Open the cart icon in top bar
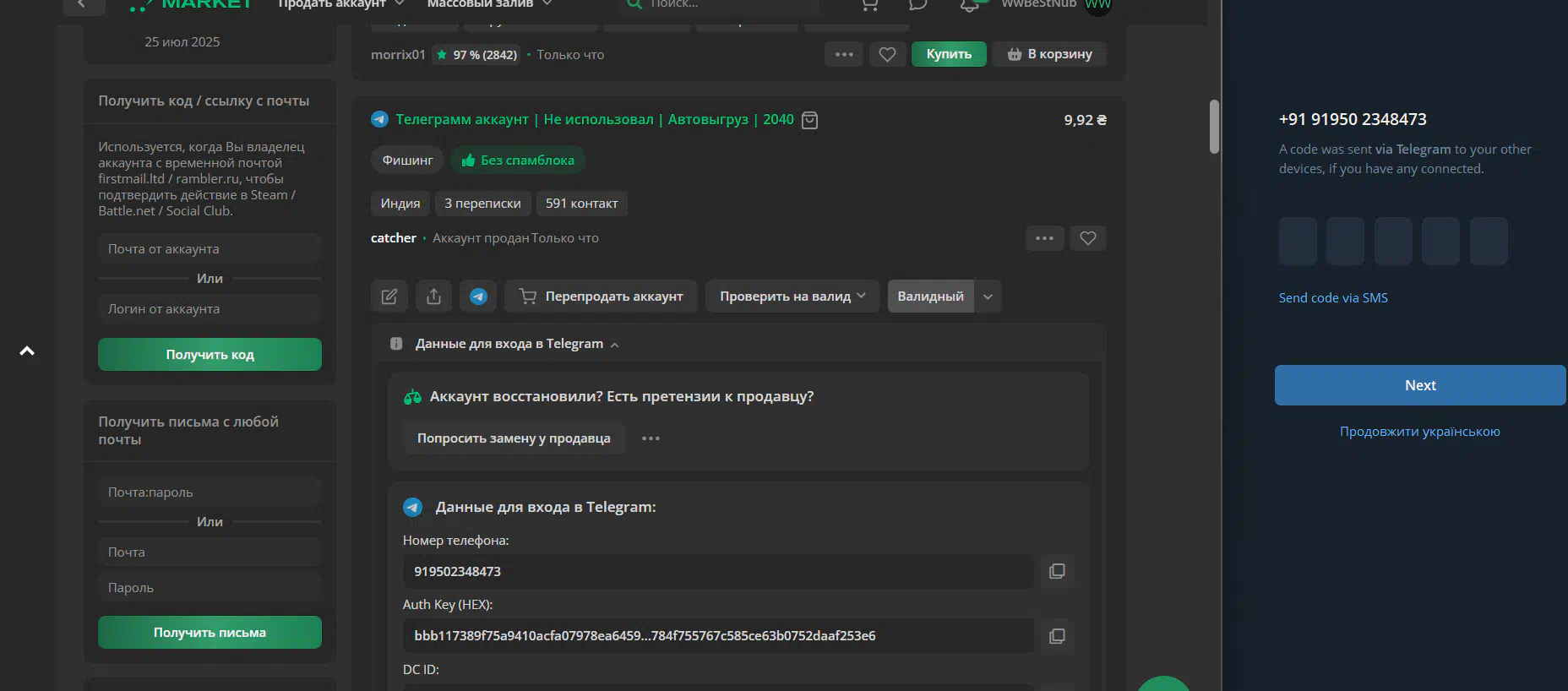 869,4
